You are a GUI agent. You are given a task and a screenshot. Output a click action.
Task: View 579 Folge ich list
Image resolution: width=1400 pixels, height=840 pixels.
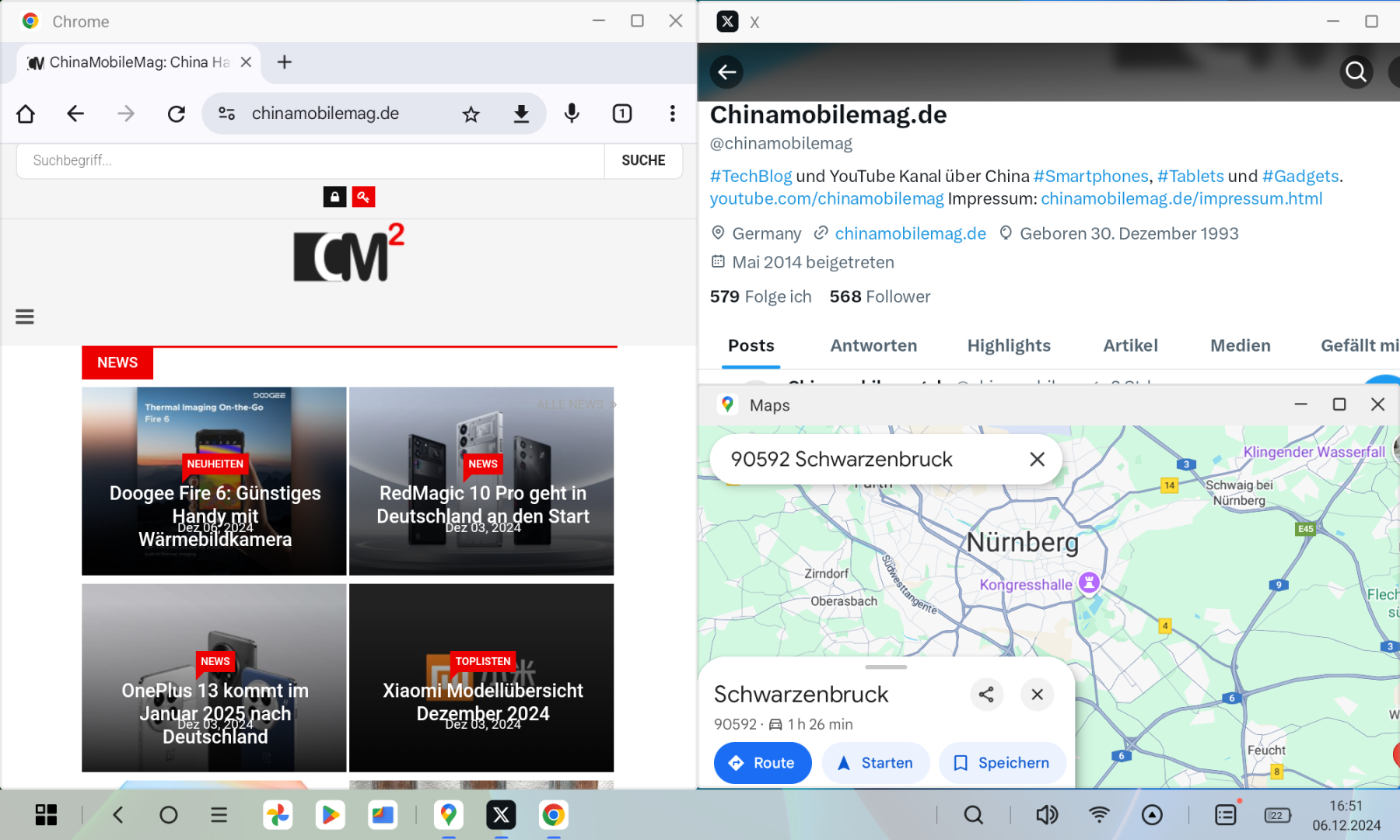[x=761, y=296]
